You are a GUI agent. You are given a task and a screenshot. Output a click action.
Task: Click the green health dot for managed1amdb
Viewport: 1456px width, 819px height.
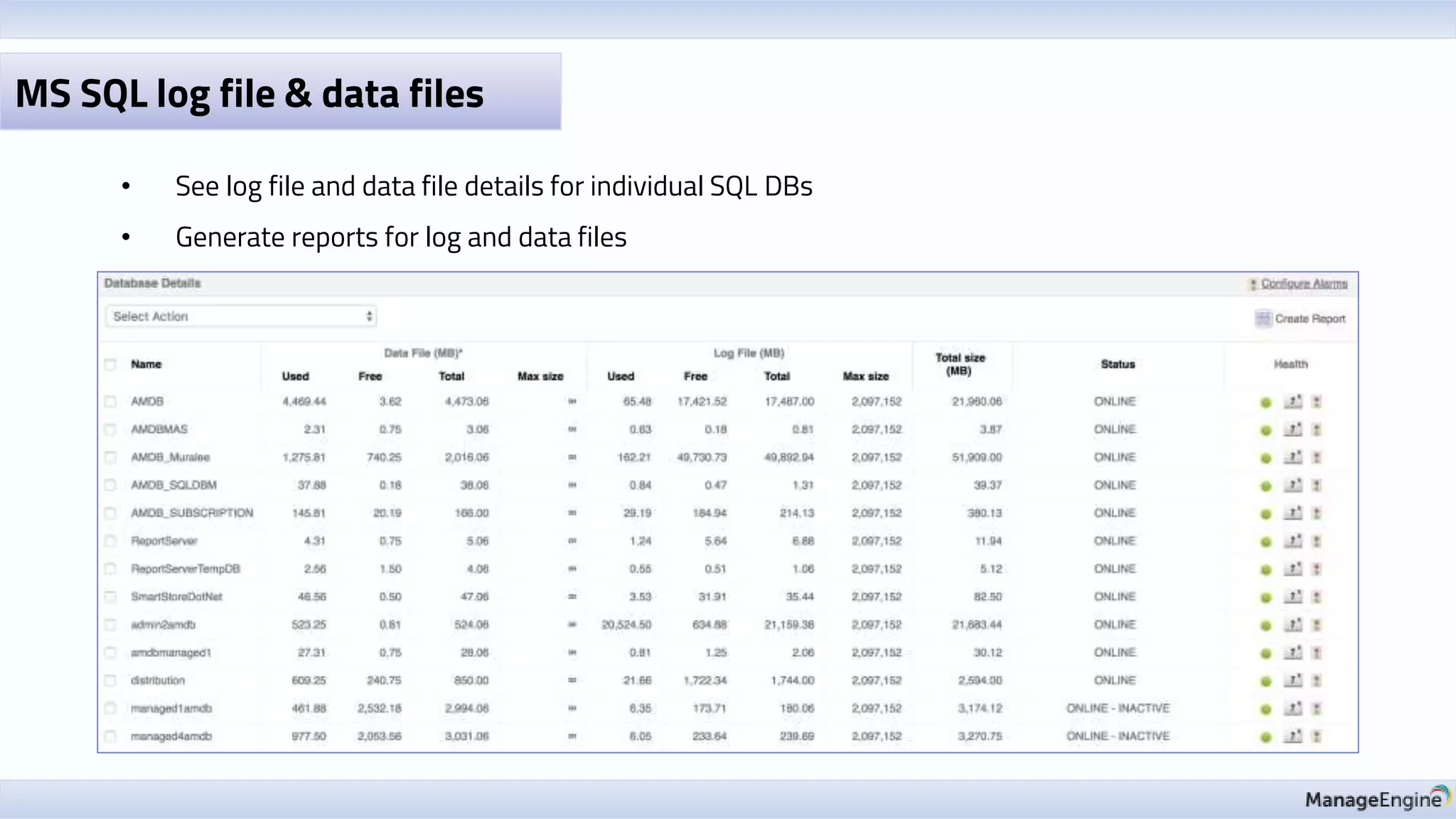(x=1265, y=710)
